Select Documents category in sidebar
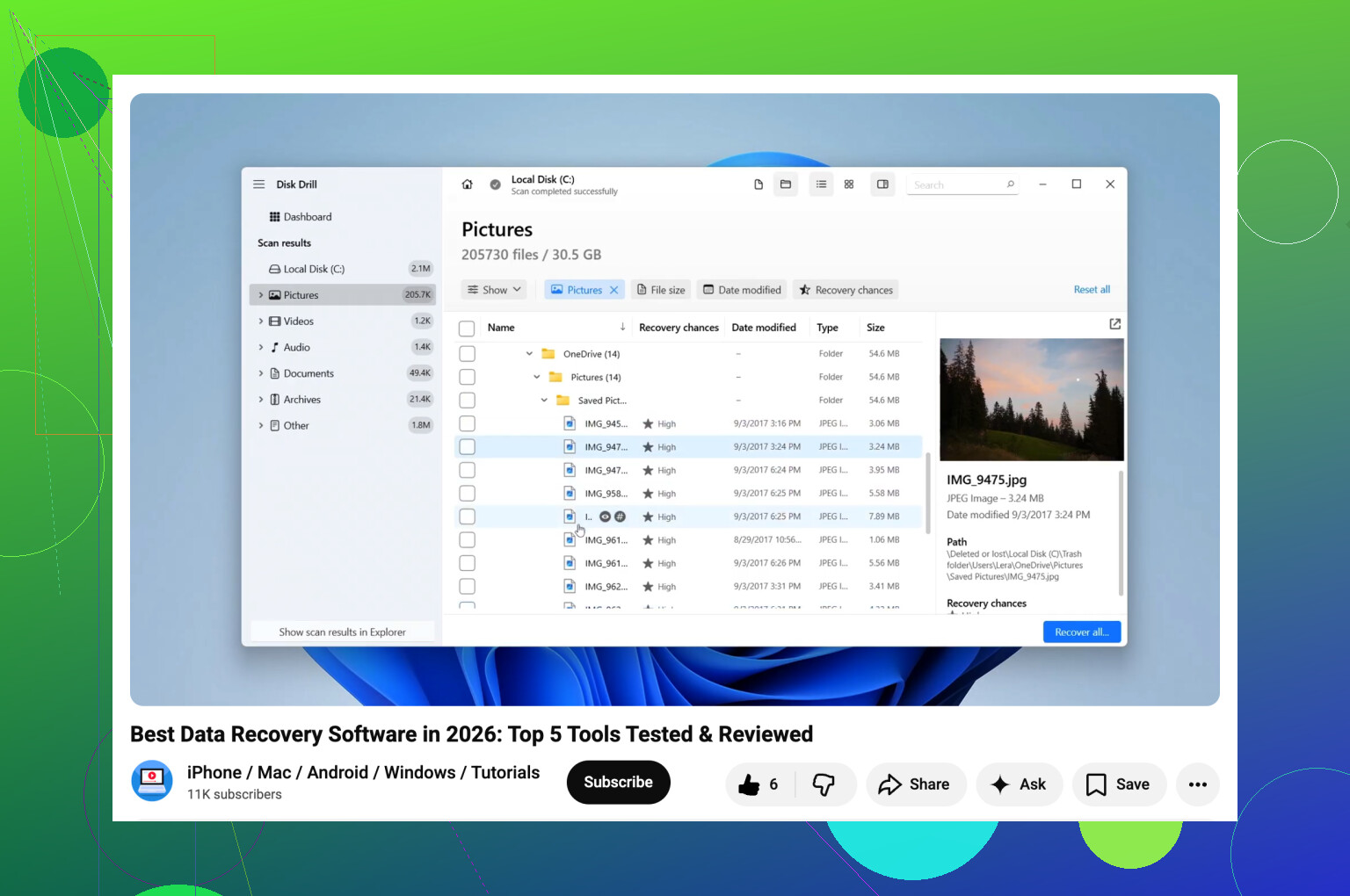 pos(343,373)
